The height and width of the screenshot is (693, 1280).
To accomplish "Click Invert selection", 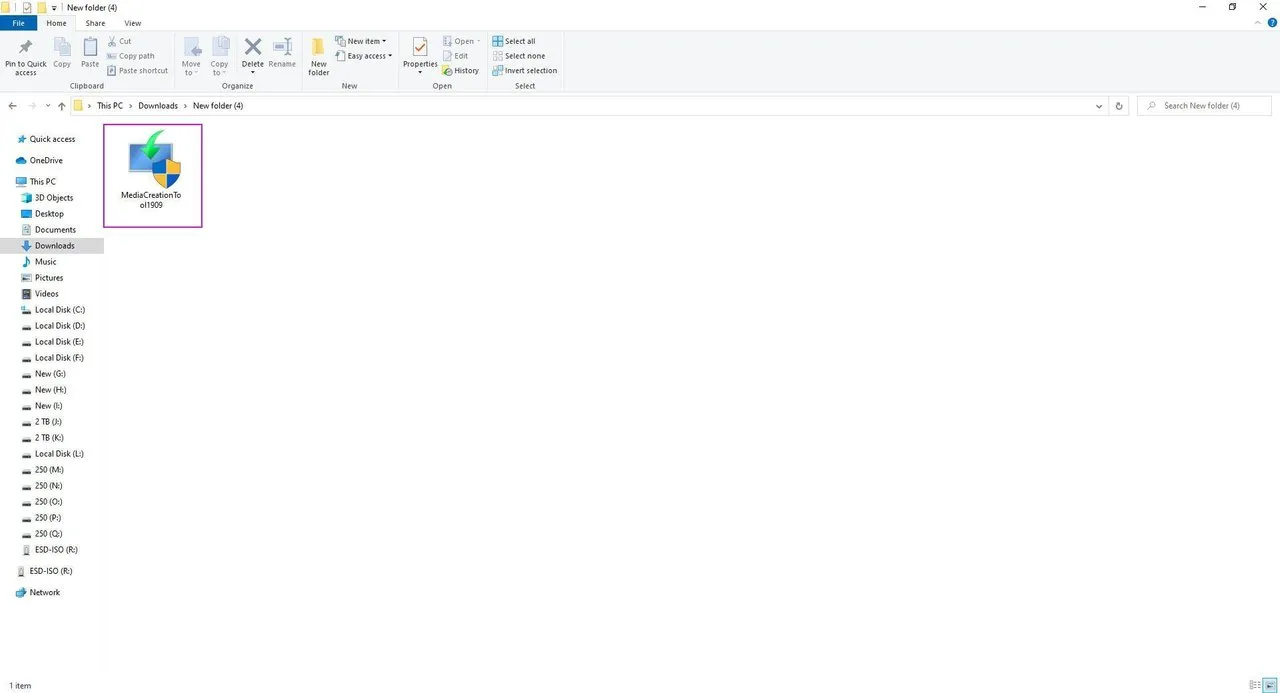I will pos(524,71).
